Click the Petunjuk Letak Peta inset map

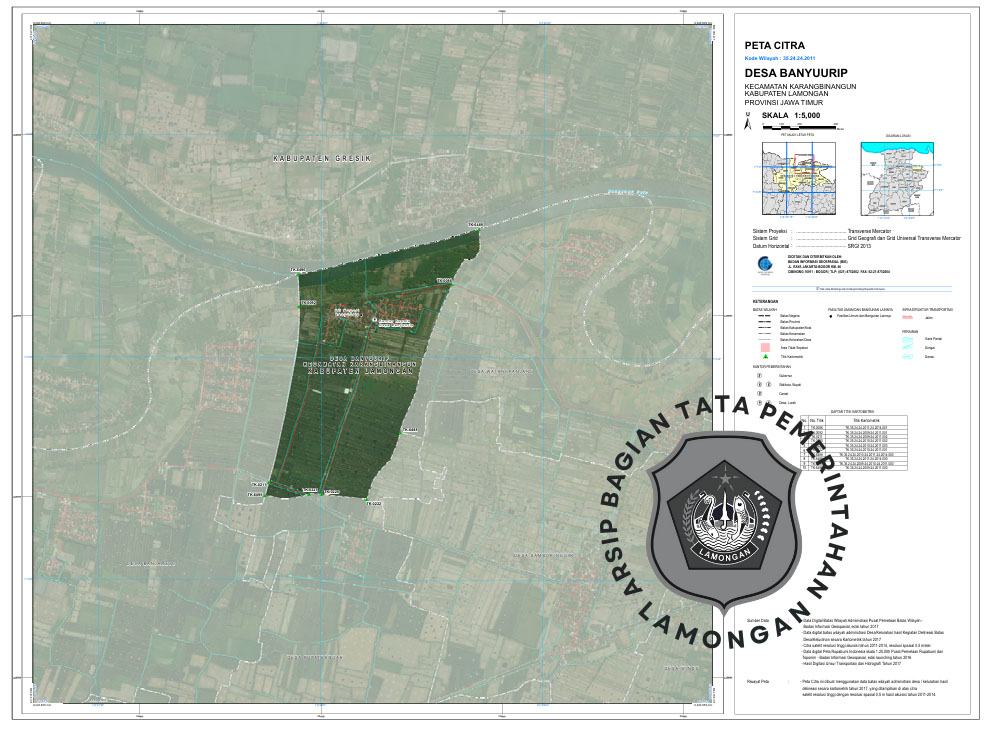tap(797, 177)
